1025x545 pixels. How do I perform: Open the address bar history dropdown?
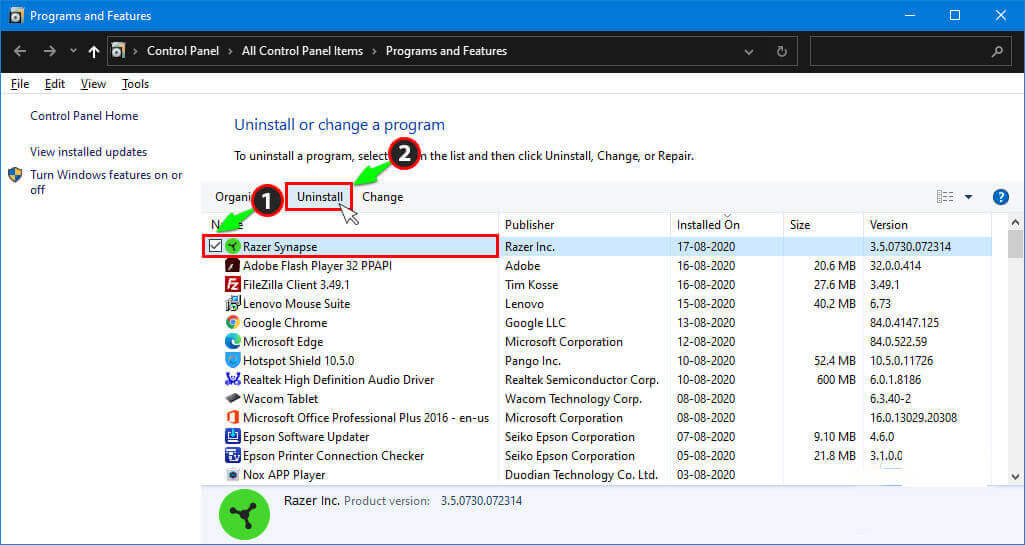[x=748, y=51]
